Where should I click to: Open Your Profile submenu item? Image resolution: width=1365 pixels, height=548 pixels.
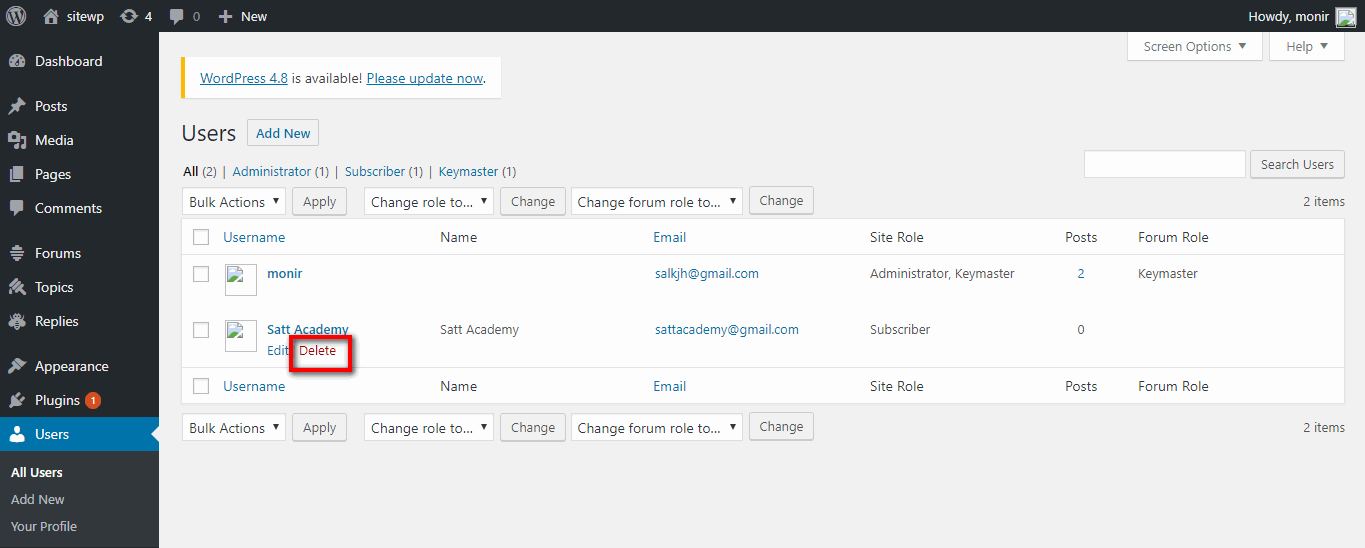(x=44, y=526)
